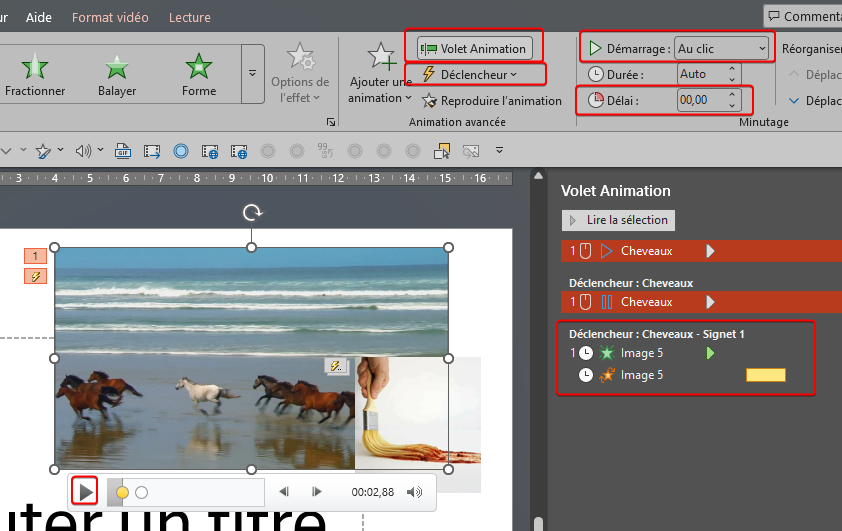Toggle the Volet Animation pane

pyautogui.click(x=475, y=48)
